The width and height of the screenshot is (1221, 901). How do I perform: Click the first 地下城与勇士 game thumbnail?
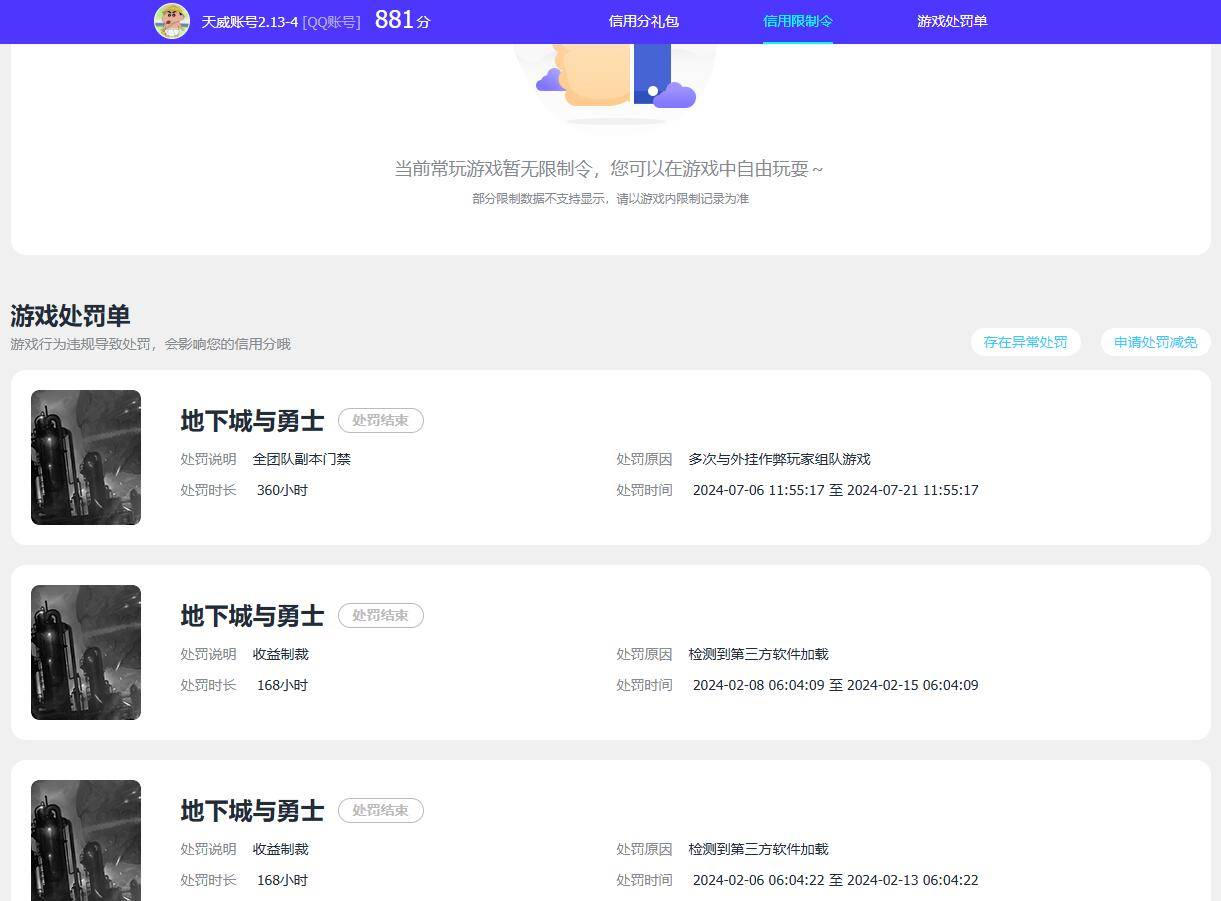click(85, 457)
